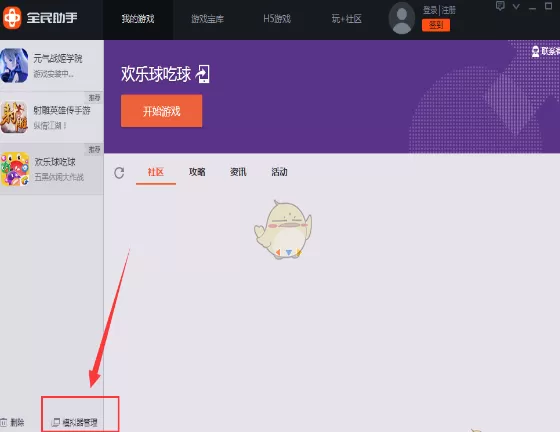
Task: Select 射雕英雄传手游 game icon
Action: tap(14, 117)
